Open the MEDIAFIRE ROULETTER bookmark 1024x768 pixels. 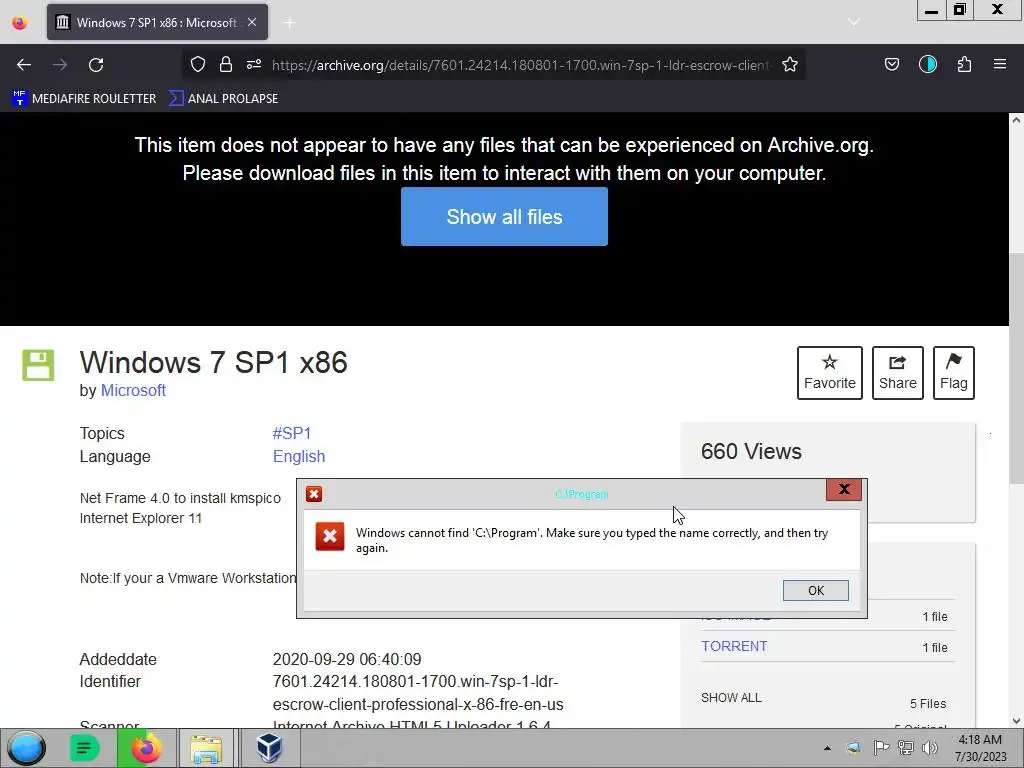click(x=84, y=99)
